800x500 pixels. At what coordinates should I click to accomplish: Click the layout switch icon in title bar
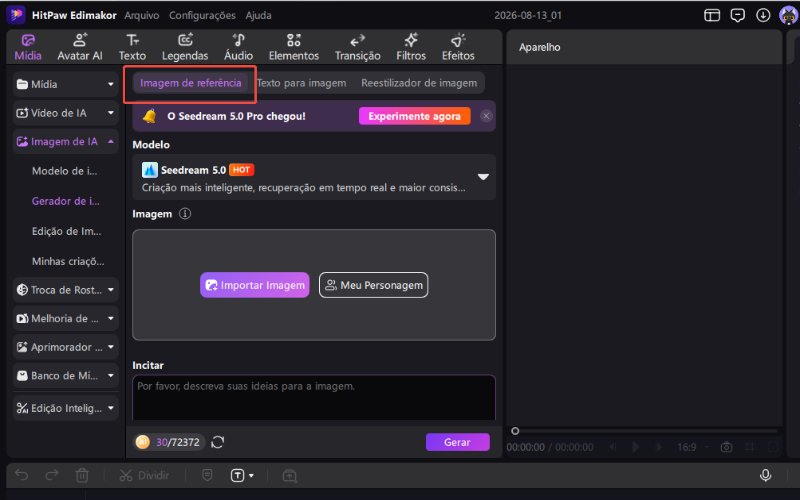712,15
